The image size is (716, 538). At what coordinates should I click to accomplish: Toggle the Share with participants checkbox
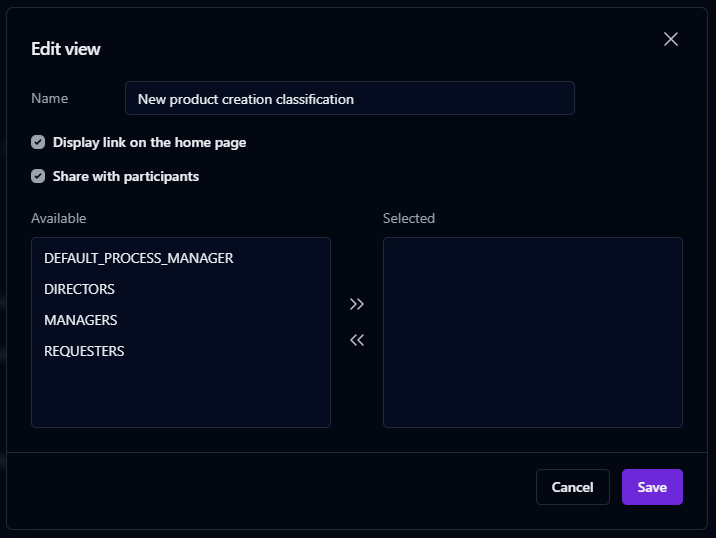(38, 176)
